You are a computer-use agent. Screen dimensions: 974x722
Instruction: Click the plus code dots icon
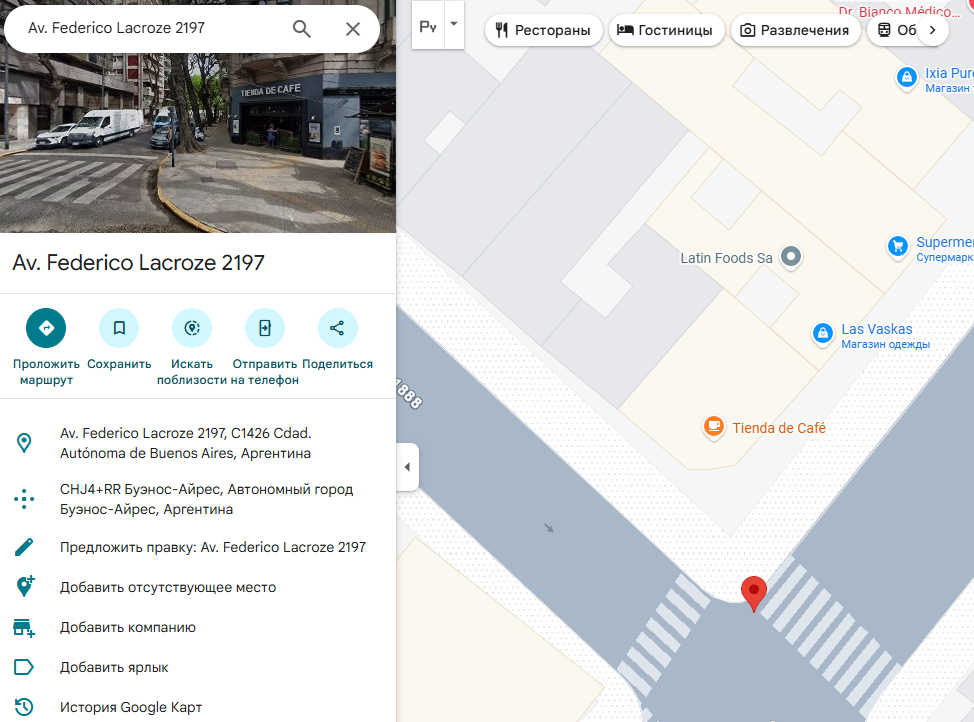[24, 499]
